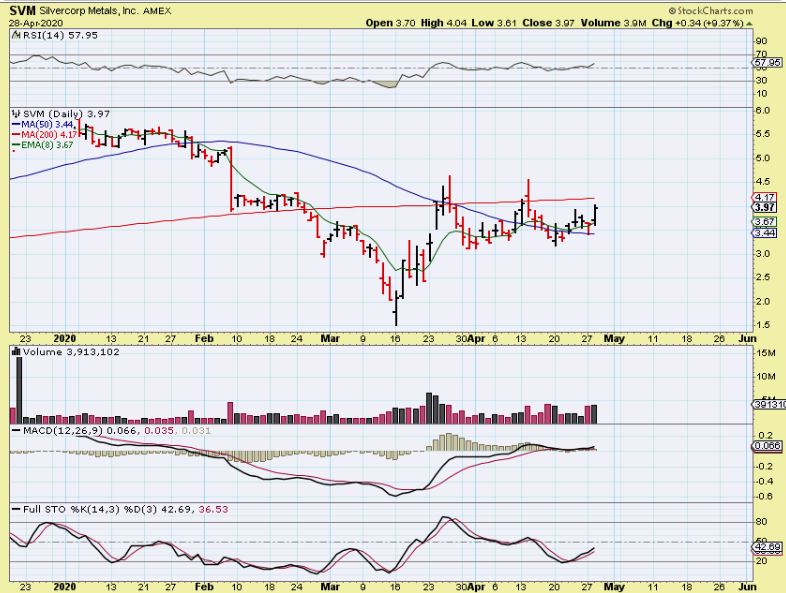The width and height of the screenshot is (786, 593).
Task: Click the High 4.04 value
Action: (444, 23)
